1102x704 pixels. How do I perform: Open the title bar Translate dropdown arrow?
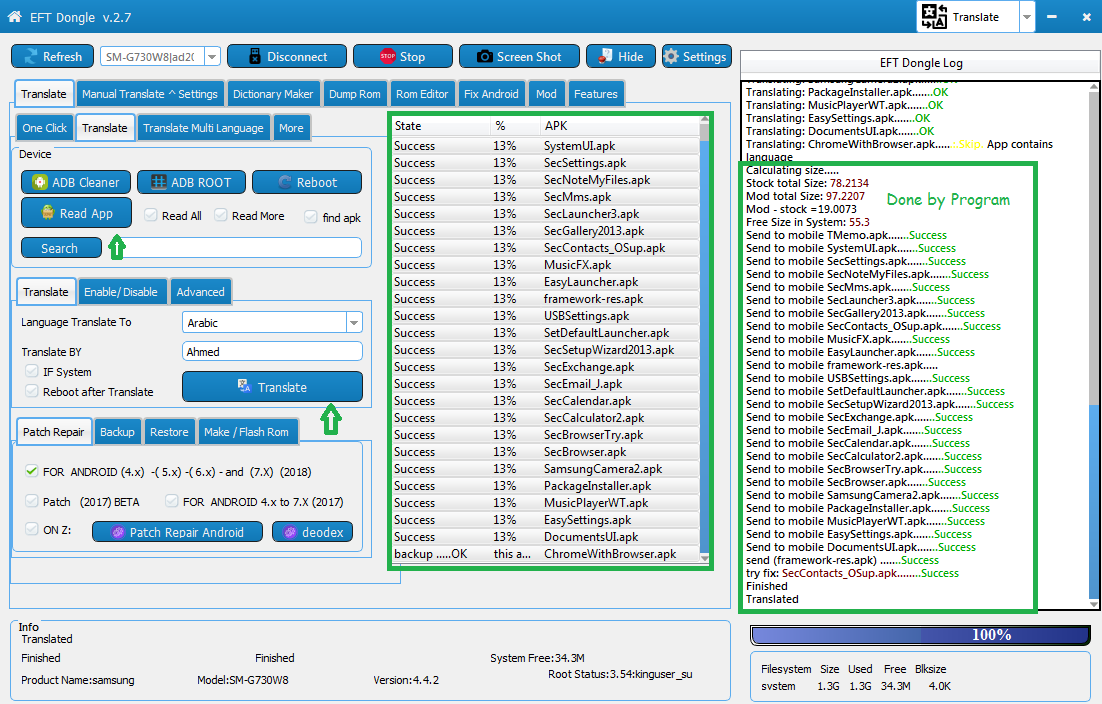tap(1027, 17)
